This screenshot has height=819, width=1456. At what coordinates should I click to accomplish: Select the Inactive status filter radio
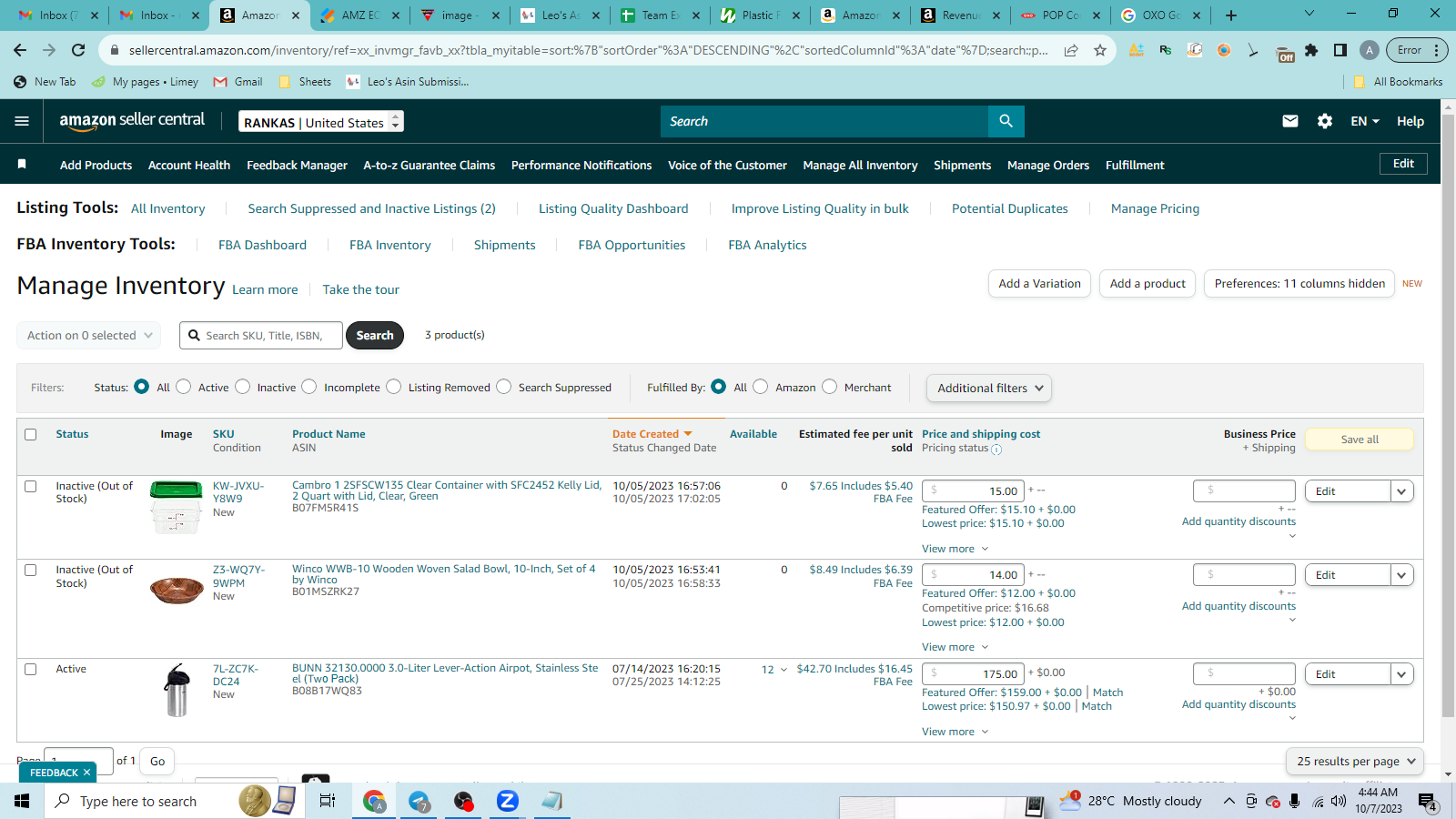243,387
